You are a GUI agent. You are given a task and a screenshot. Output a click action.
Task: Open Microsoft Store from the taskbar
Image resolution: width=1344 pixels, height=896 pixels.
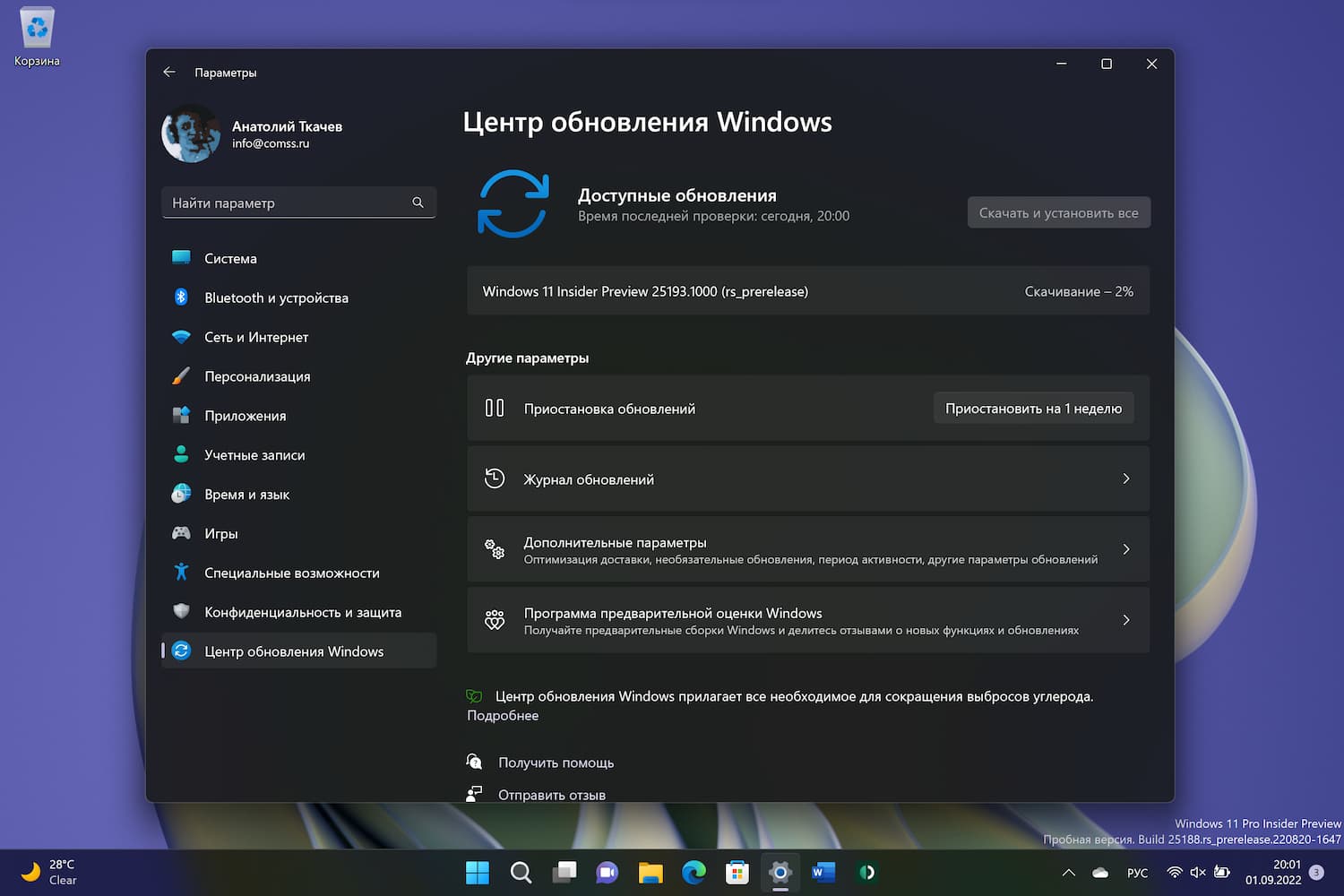point(737,872)
